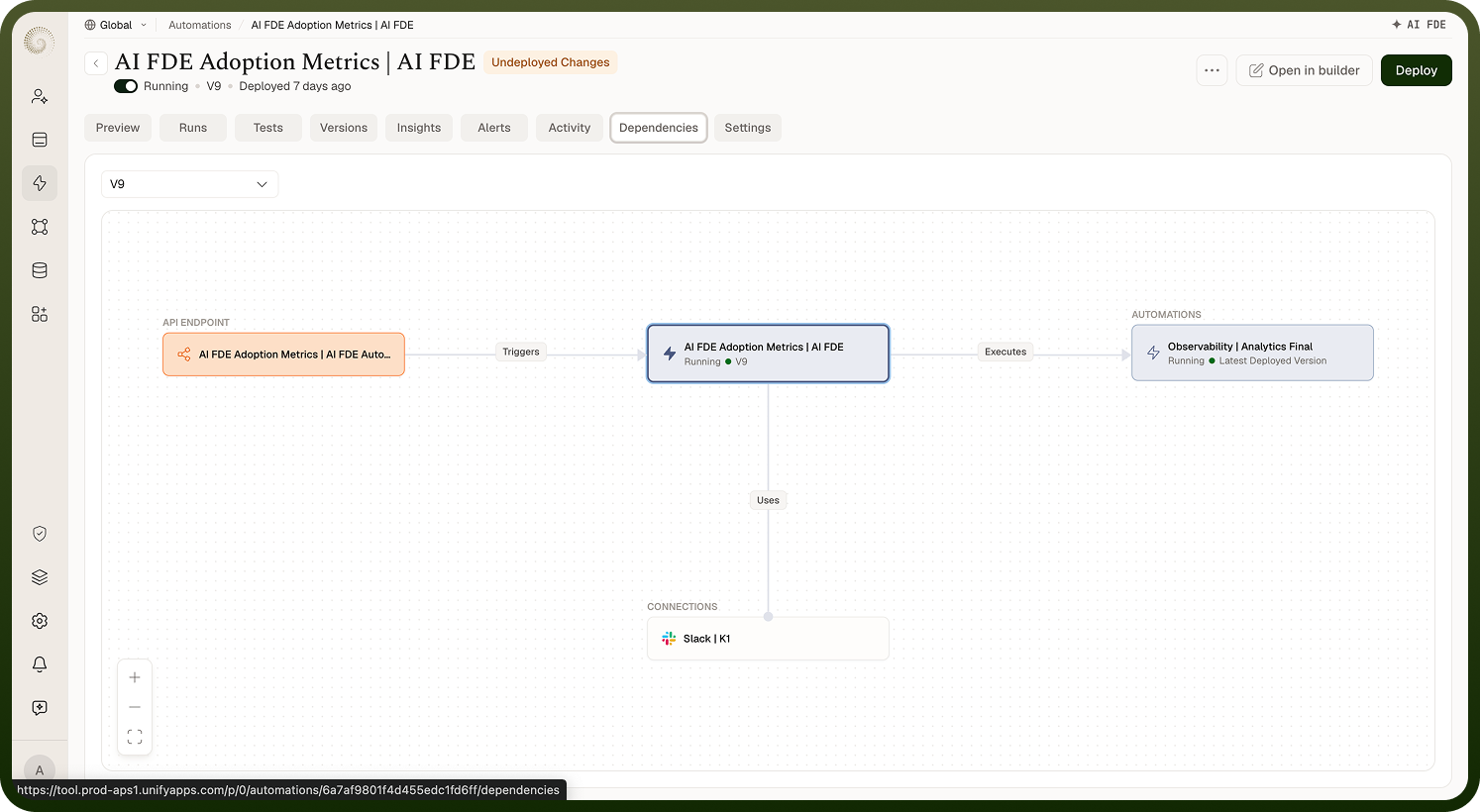Open the workflow nodes sidebar icon

tap(40, 227)
